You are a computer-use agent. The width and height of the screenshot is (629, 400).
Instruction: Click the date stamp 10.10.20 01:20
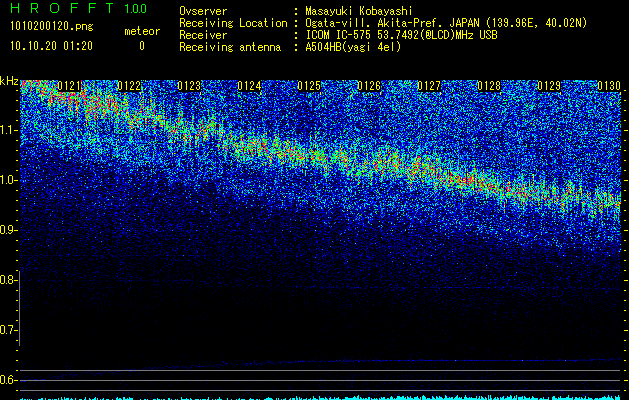tap(51, 46)
